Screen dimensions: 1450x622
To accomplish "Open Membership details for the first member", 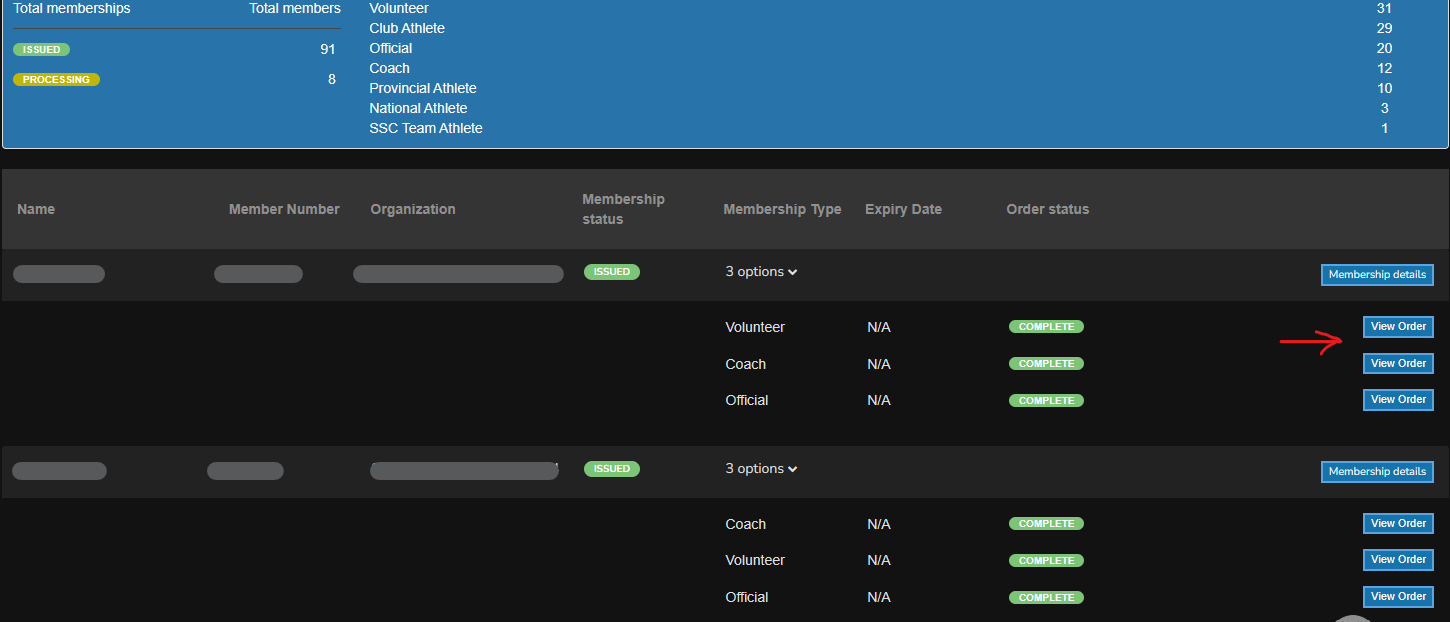I will [x=1377, y=275].
